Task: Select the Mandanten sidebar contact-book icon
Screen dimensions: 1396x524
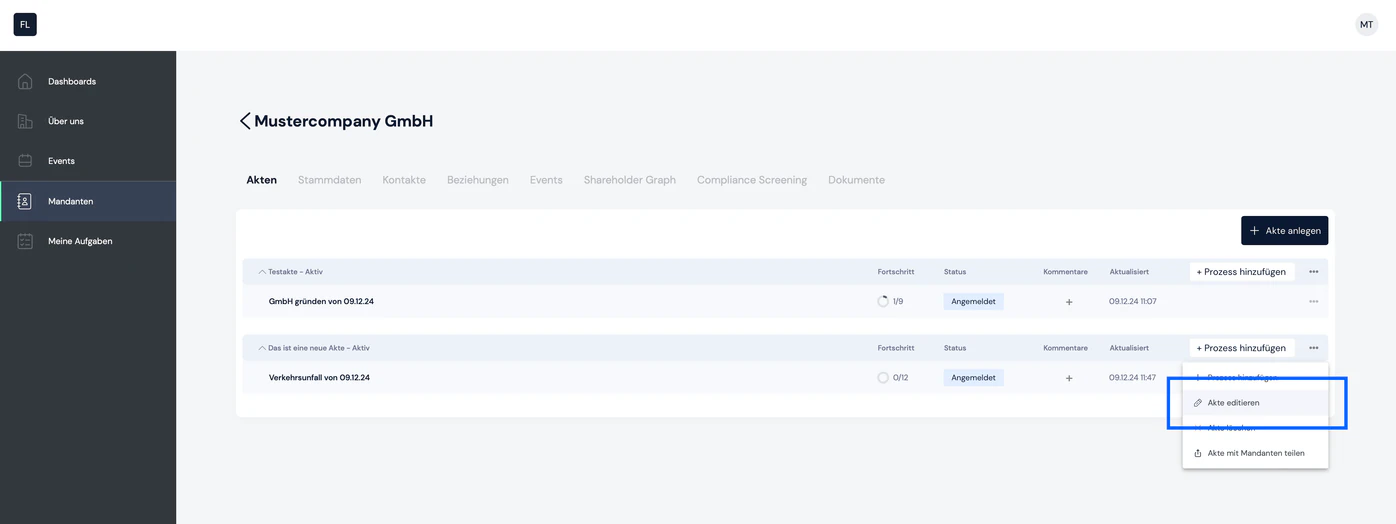Action: (25, 201)
